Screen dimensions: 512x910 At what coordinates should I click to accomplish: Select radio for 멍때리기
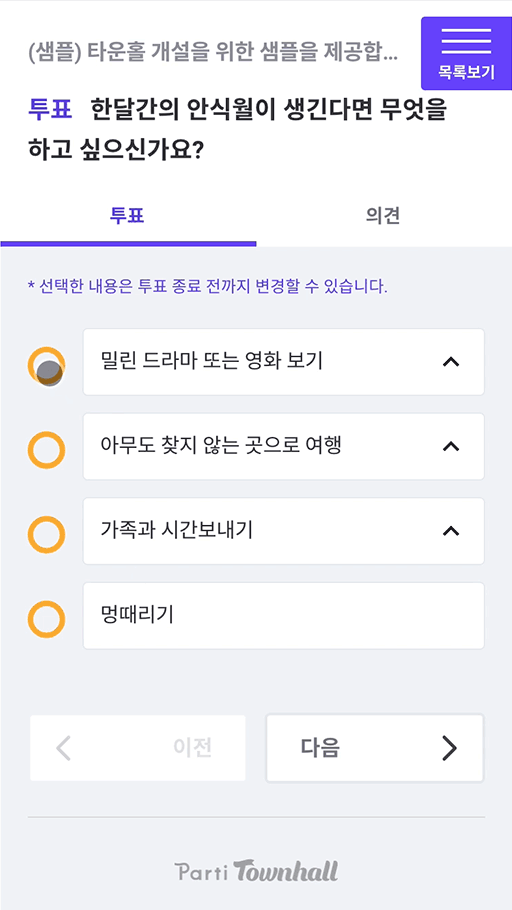pos(46,619)
